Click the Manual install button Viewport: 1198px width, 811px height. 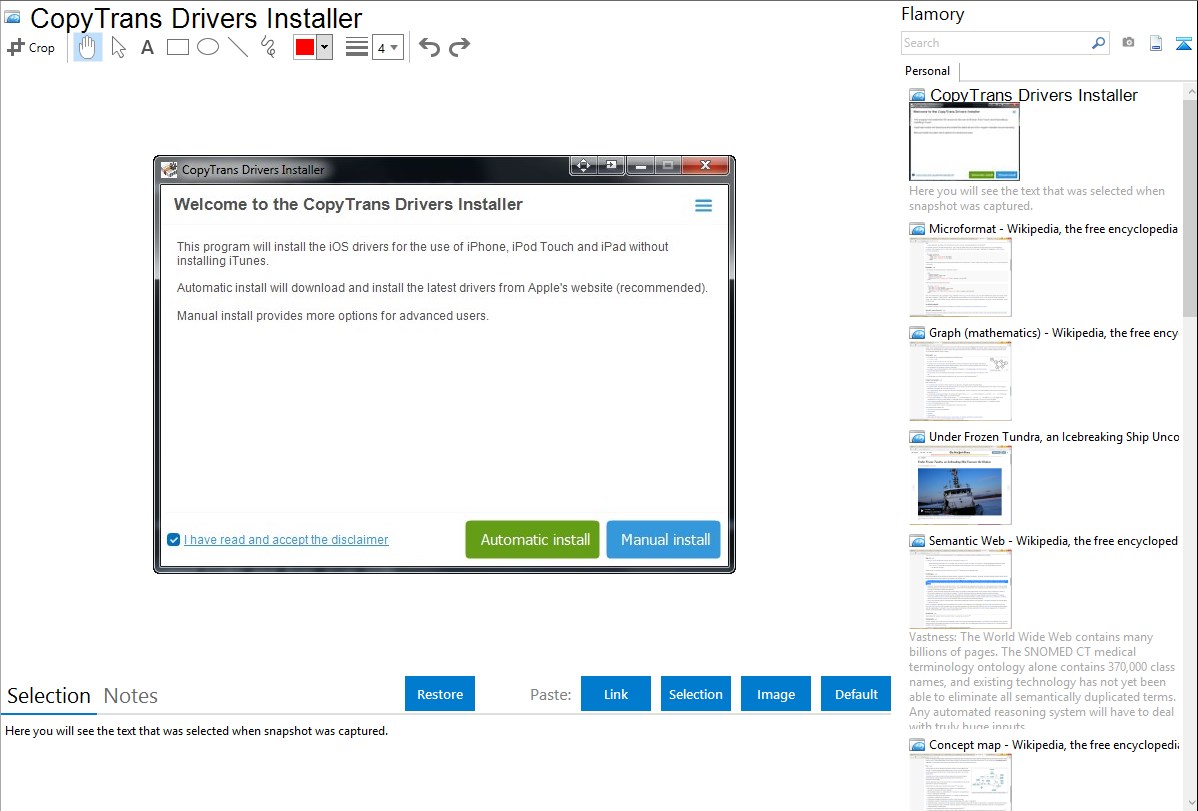tap(663, 540)
